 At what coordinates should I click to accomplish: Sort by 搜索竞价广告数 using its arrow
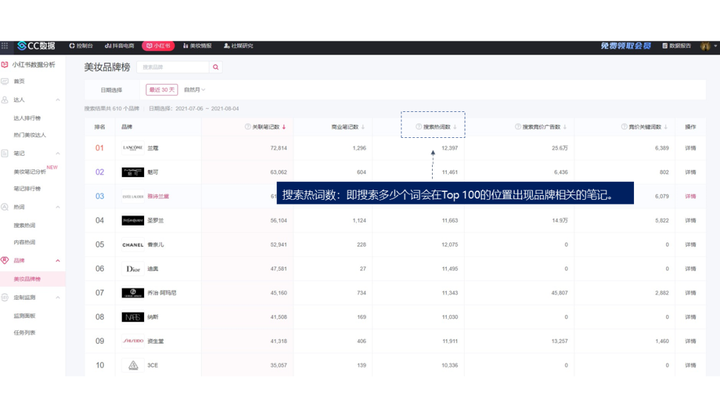coord(565,127)
